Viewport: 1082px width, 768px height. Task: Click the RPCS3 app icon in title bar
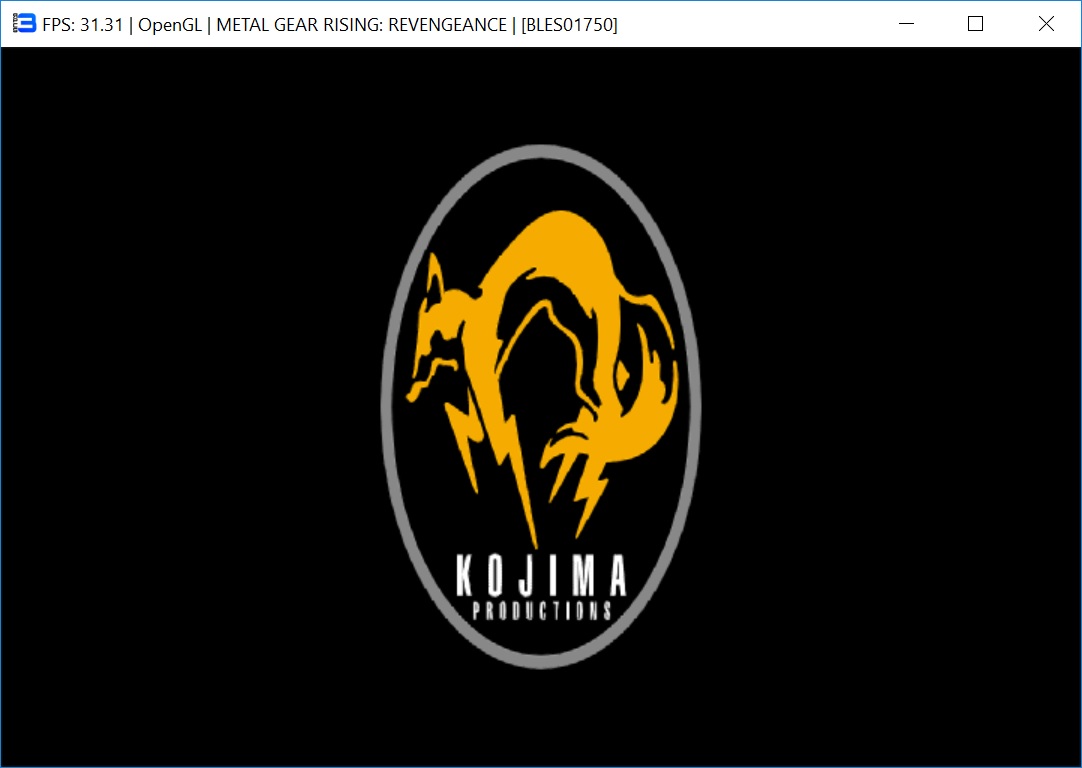click(24, 23)
